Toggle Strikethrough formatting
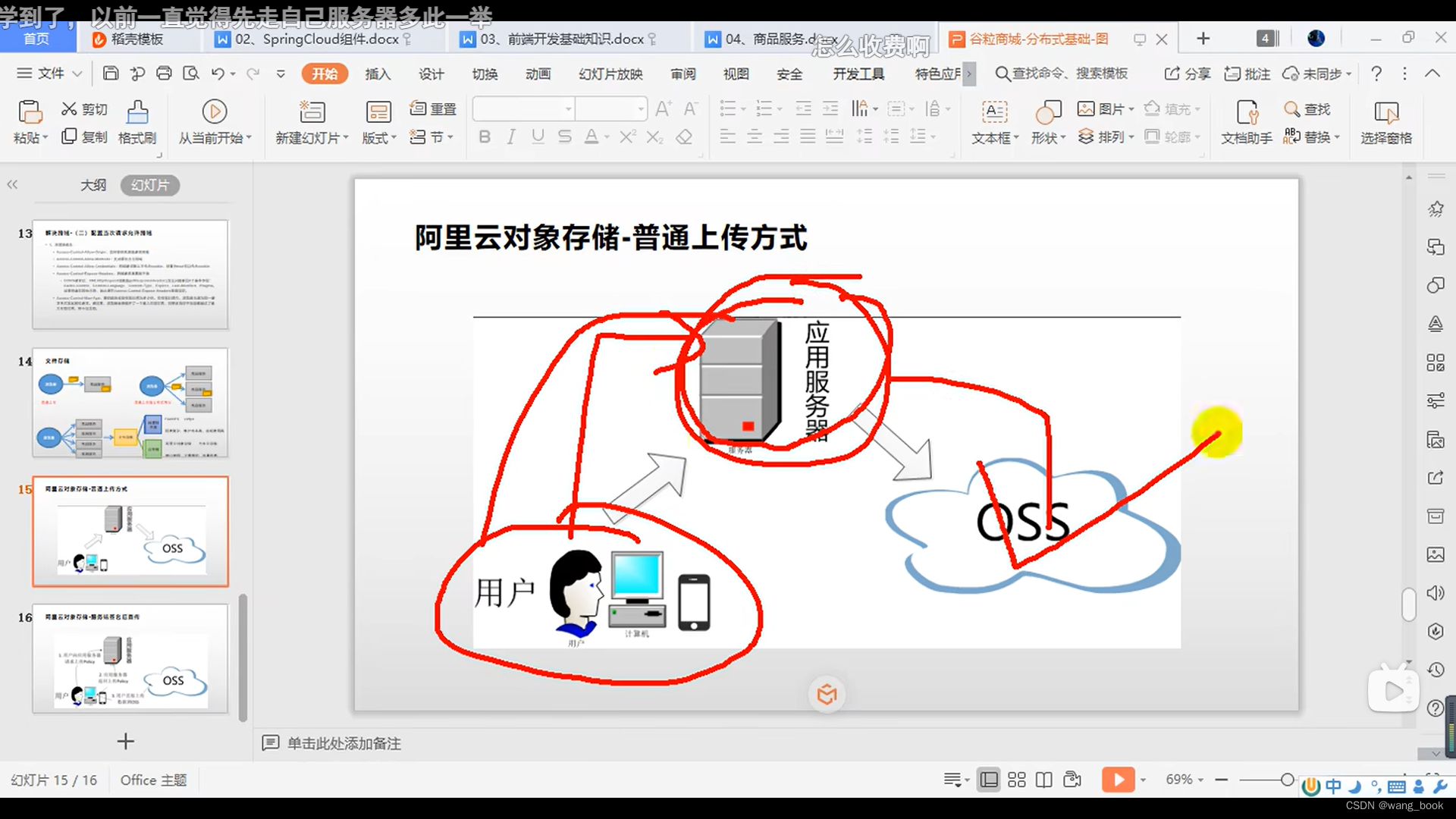The width and height of the screenshot is (1456, 819). coord(564,136)
